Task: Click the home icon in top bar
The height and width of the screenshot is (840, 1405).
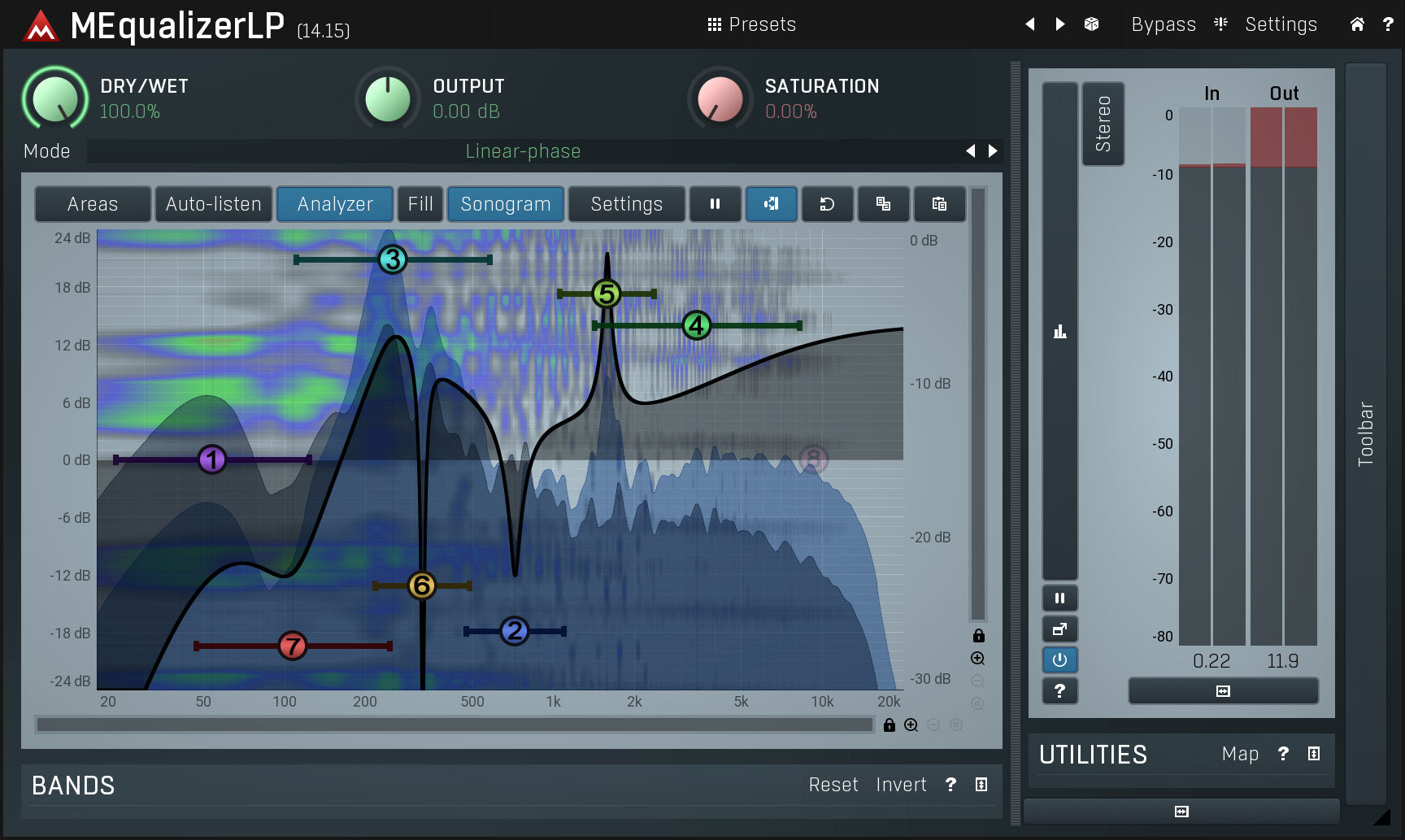Action: pyautogui.click(x=1356, y=24)
